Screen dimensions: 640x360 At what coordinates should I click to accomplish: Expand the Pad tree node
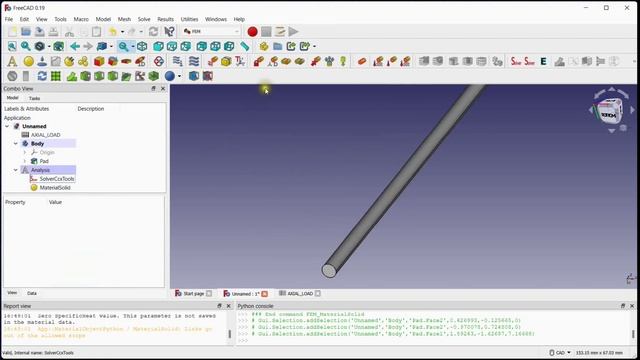click(24, 161)
